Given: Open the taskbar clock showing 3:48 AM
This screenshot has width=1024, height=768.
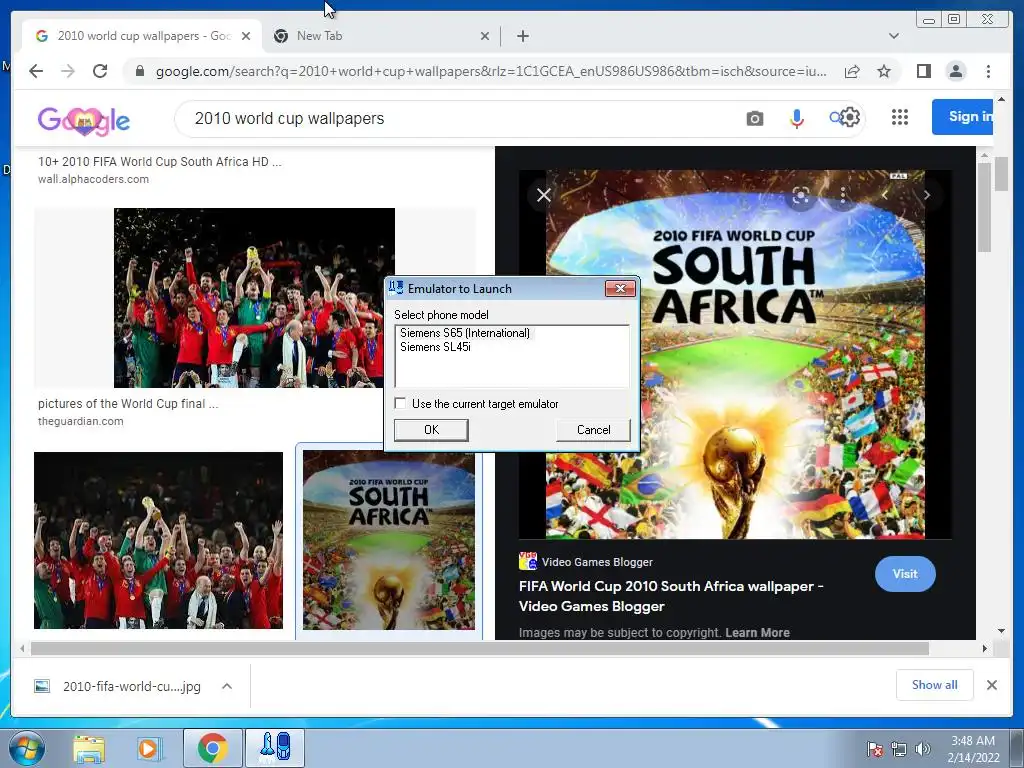Looking at the screenshot, I should tap(972, 749).
